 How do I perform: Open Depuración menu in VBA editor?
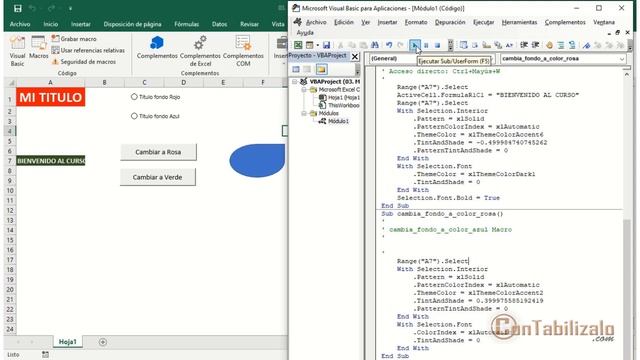tap(450, 22)
